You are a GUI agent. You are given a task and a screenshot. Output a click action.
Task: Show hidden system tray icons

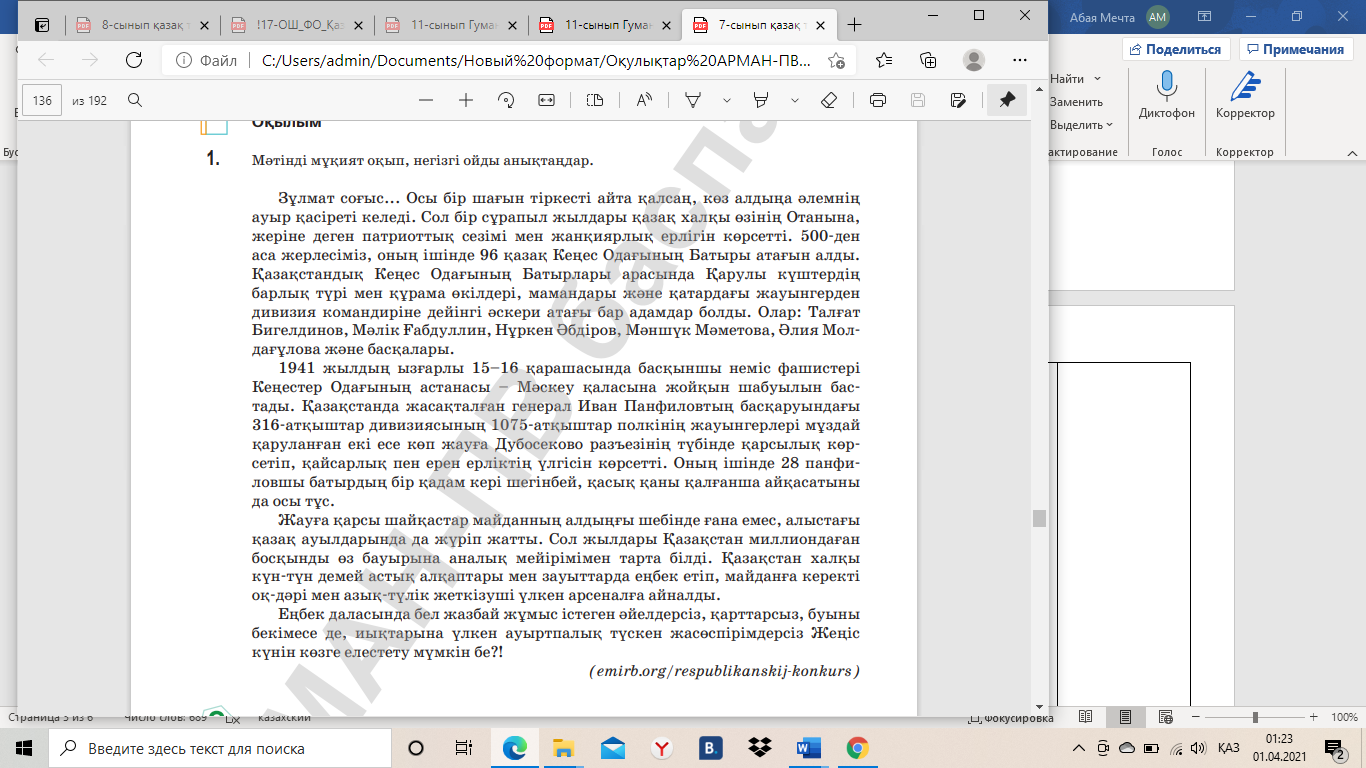1079,748
